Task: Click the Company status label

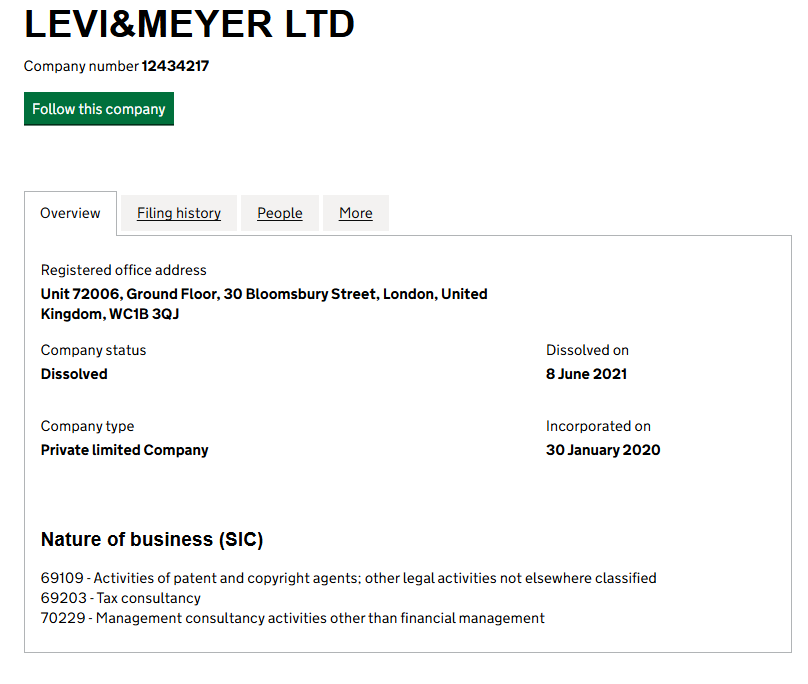Action: click(93, 350)
